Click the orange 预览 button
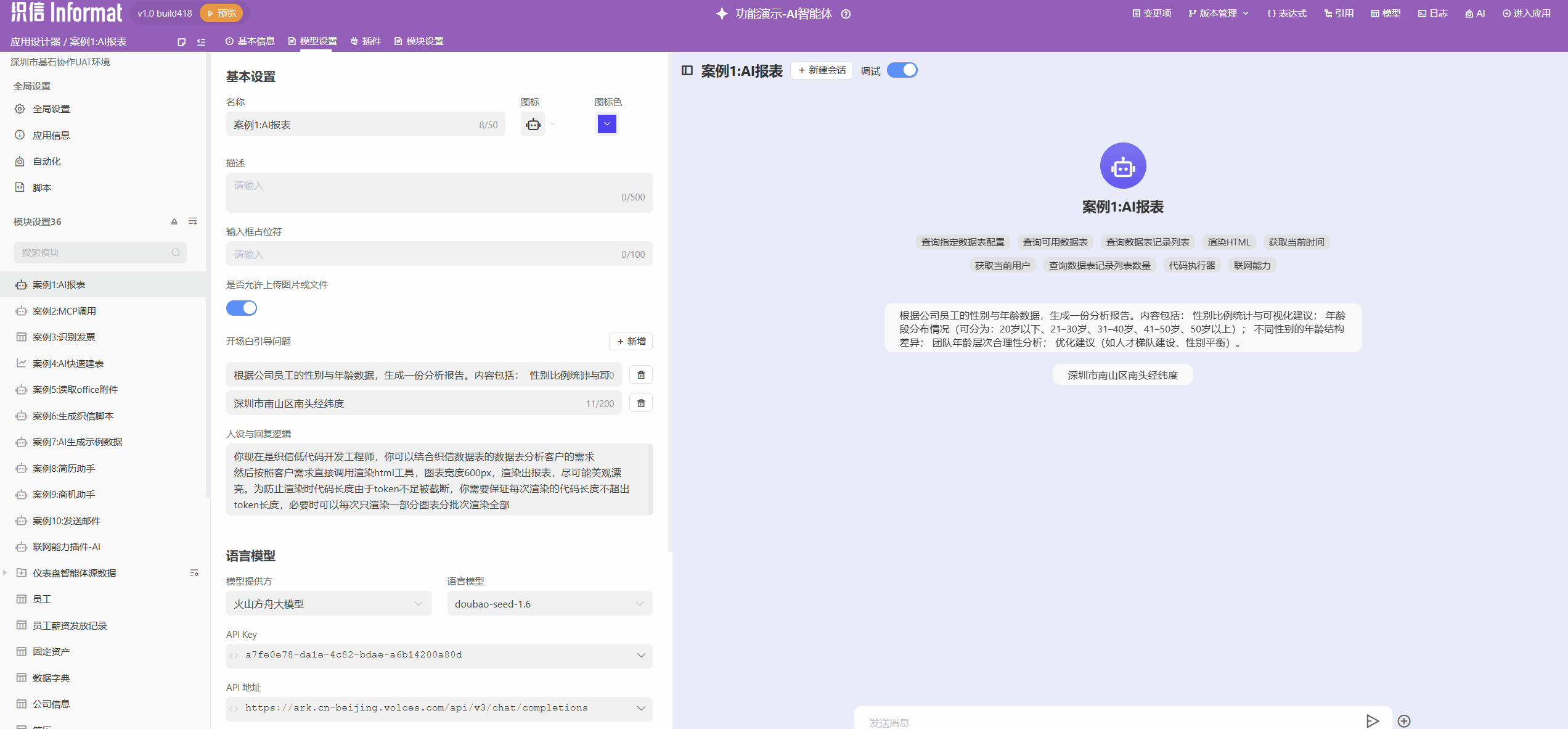 [x=221, y=14]
